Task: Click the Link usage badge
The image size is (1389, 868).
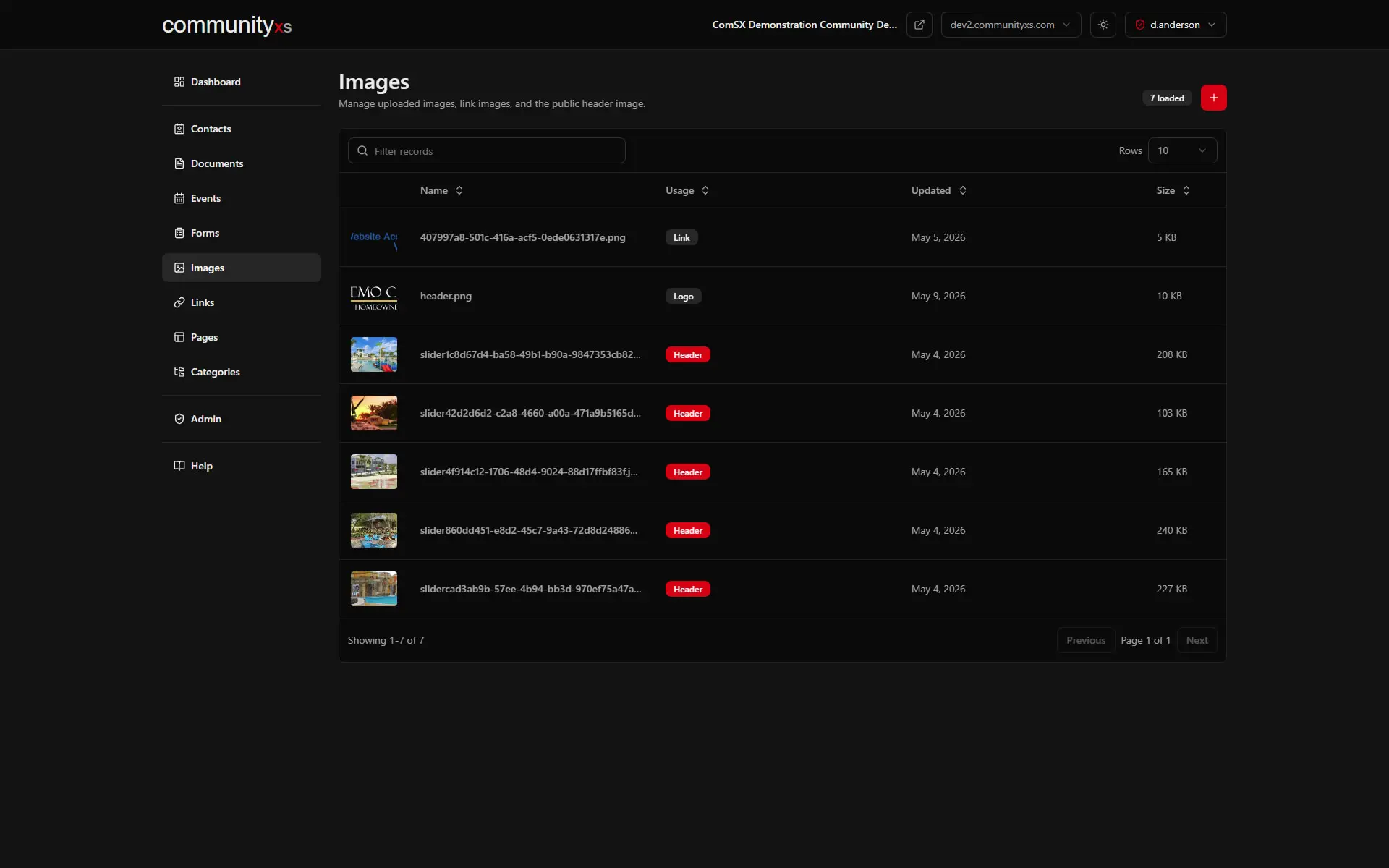Action: (681, 237)
